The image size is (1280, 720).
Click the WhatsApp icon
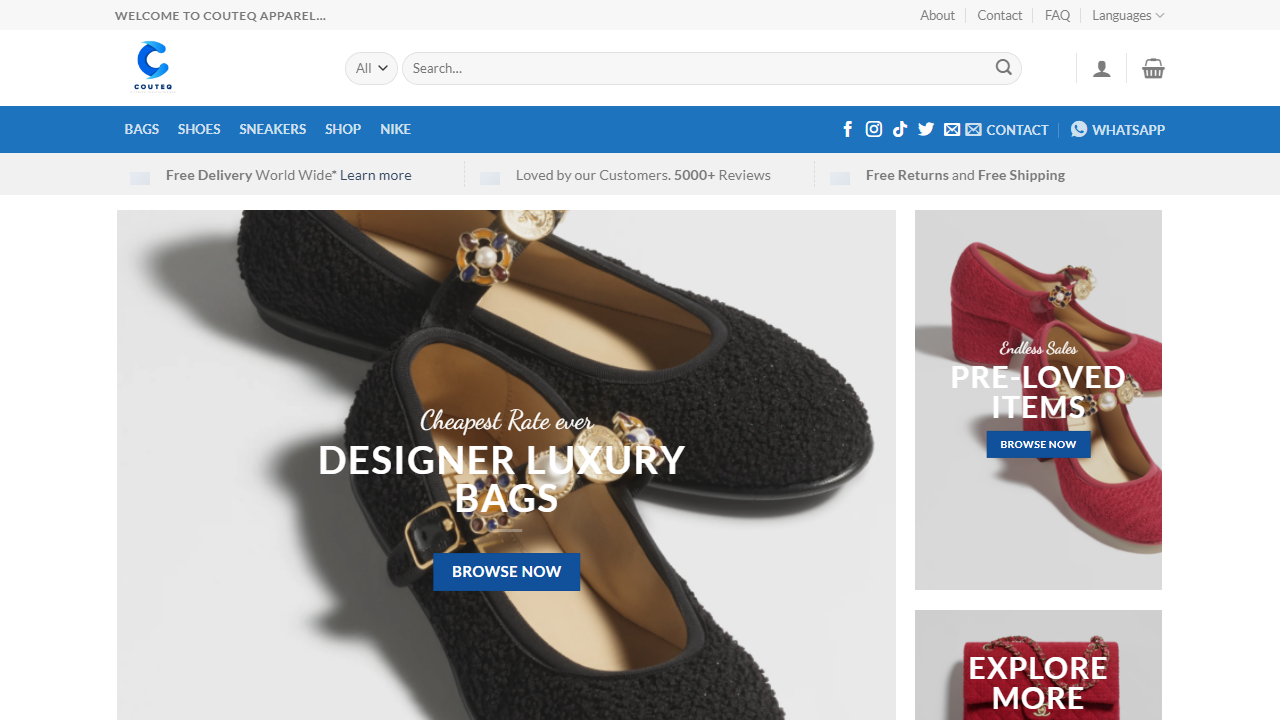tap(1079, 129)
